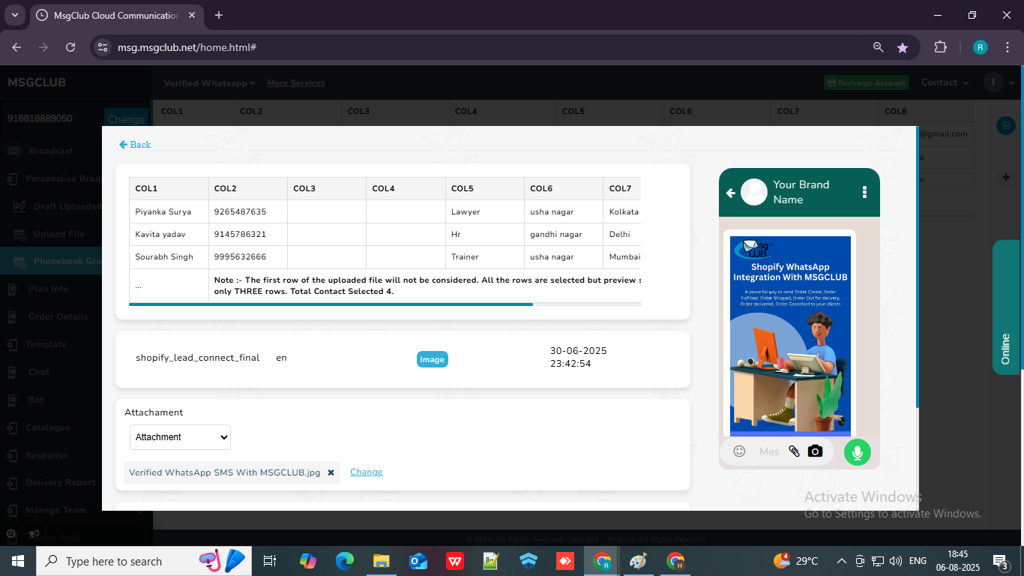Click the Trainer cell
The image size is (1024, 576).
click(x=485, y=257)
